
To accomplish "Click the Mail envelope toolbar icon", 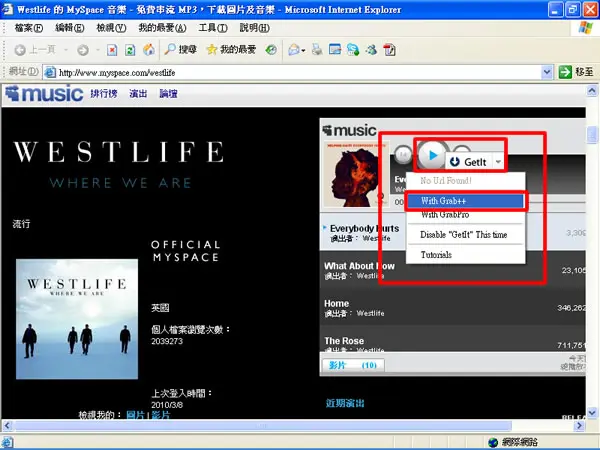I will 294,50.
